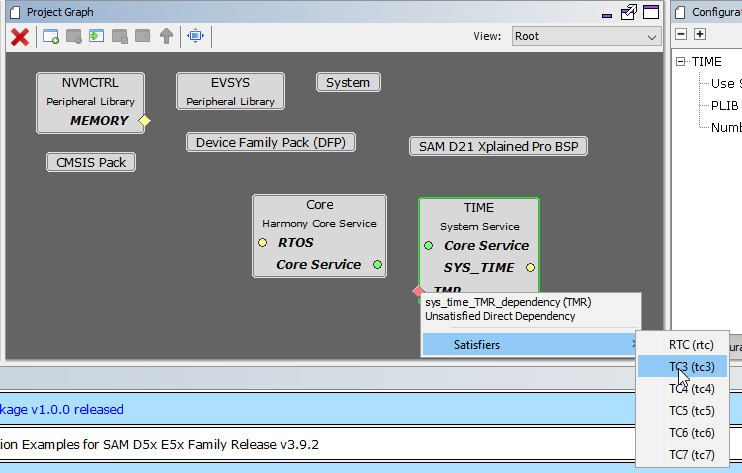Click the float Project Graph window icon
The height and width of the screenshot is (473, 742).
(629, 12)
